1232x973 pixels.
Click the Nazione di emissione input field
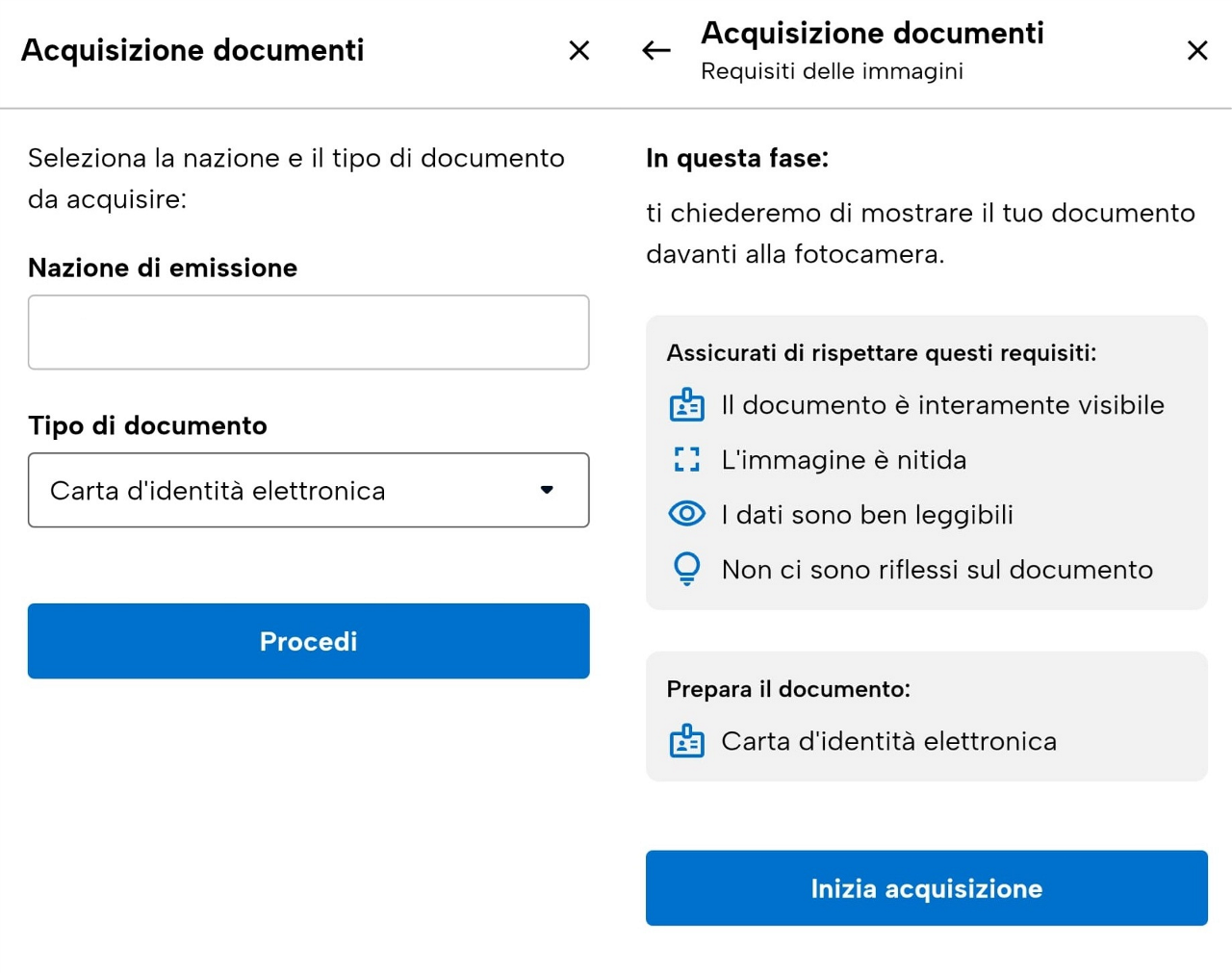[309, 332]
